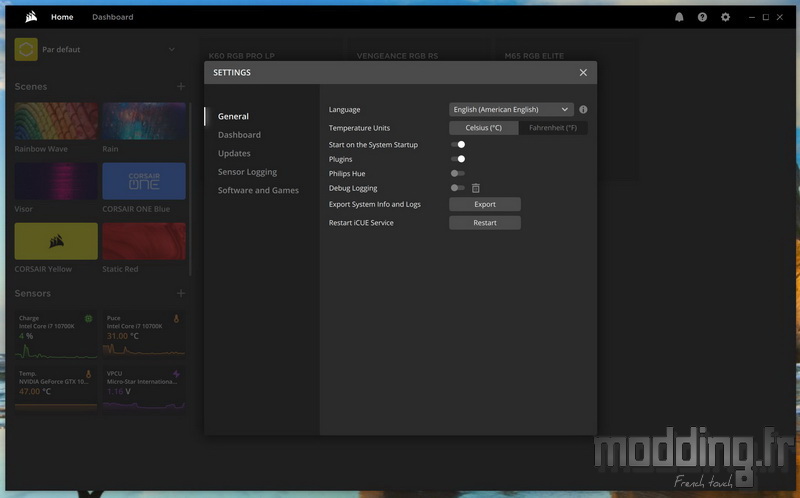Select Updates settings section

[234, 153]
